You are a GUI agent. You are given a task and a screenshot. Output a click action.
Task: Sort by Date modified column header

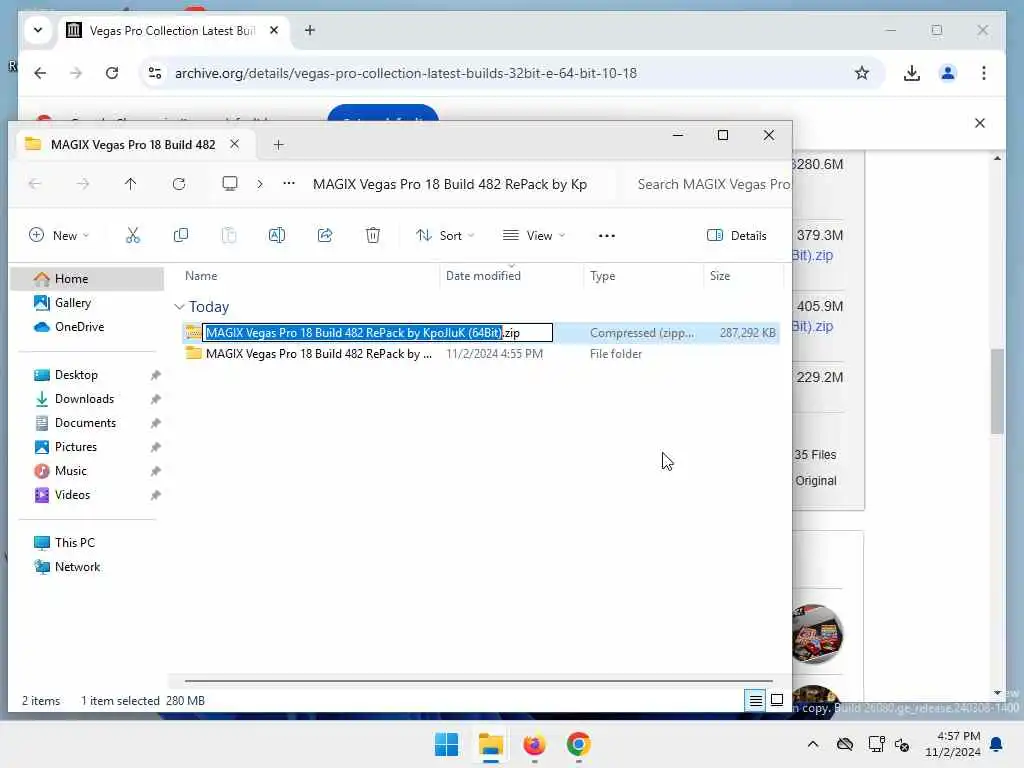tap(511, 276)
